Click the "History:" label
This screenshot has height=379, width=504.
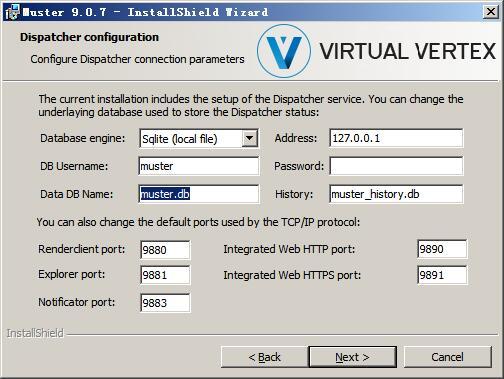[x=294, y=194]
